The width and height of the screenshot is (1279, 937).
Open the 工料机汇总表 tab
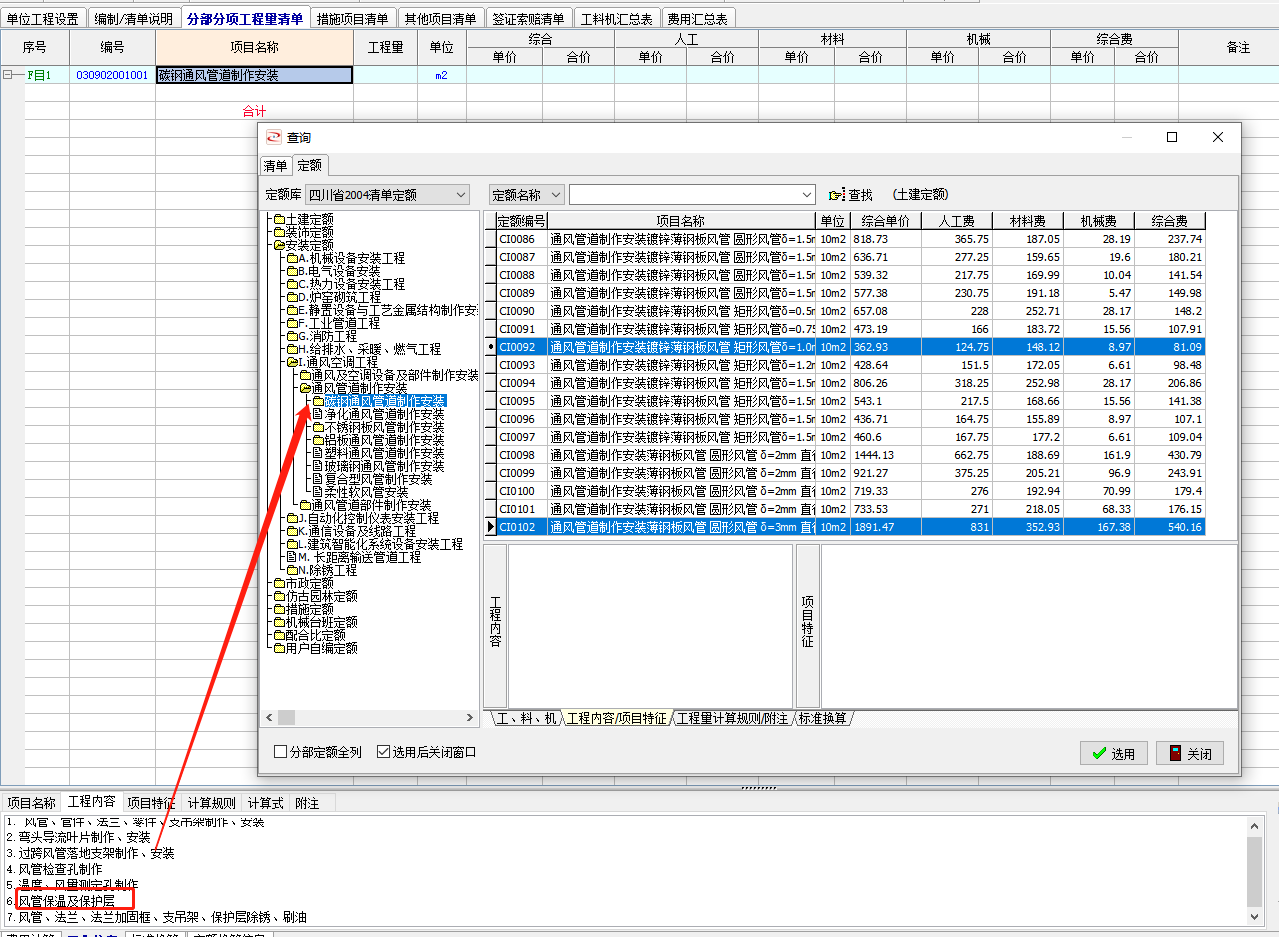click(617, 19)
